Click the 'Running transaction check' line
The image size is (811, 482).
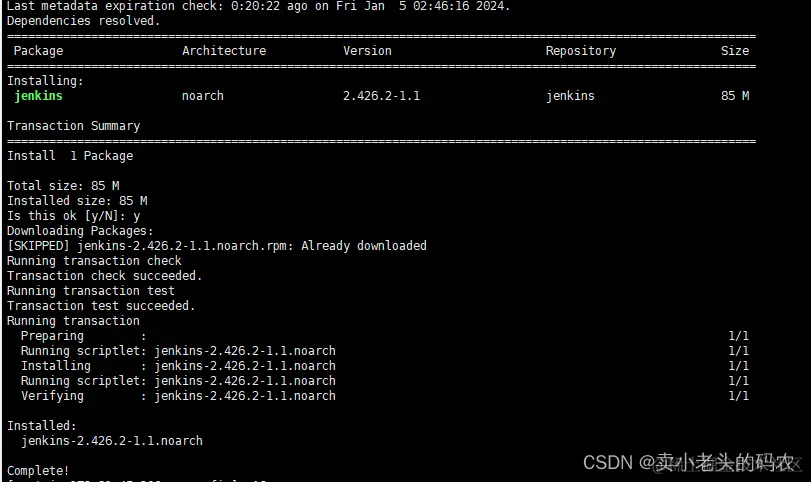click(94, 261)
